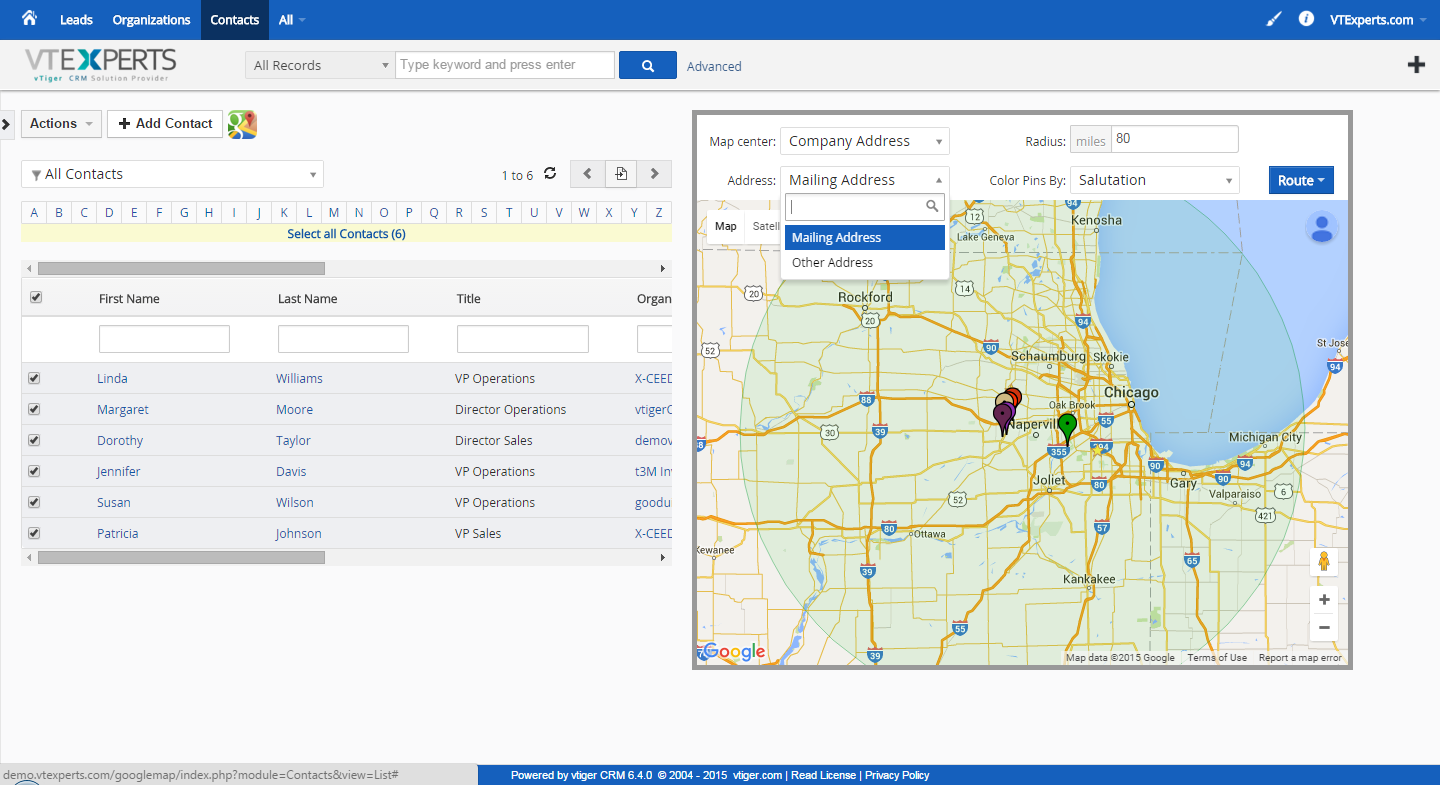Image resolution: width=1440 pixels, height=785 pixels.
Task: Go to next page arrow
Action: click(x=654, y=174)
